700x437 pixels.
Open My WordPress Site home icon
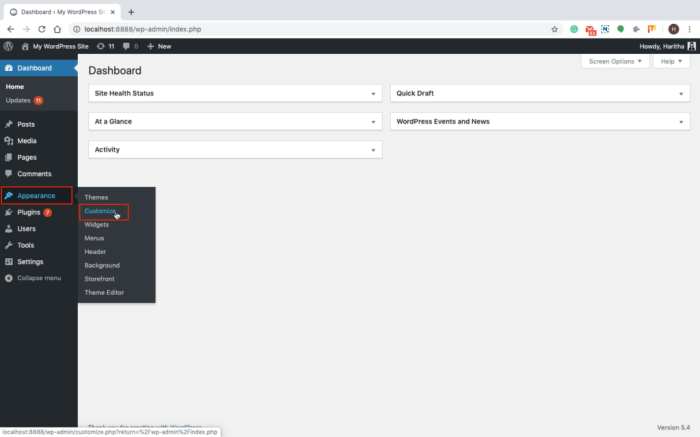[x=25, y=46]
